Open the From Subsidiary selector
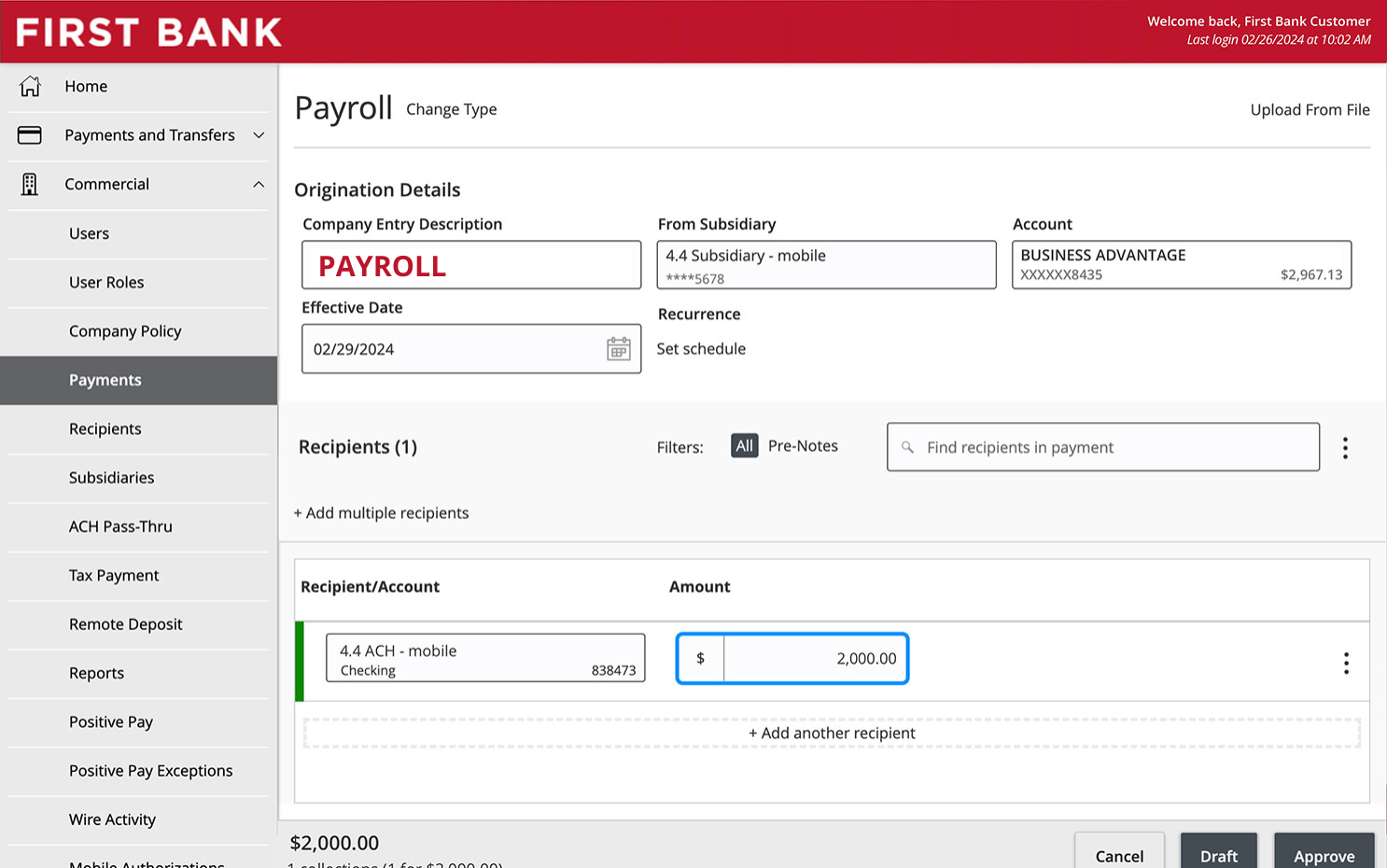Image resolution: width=1387 pixels, height=868 pixels. (826, 265)
